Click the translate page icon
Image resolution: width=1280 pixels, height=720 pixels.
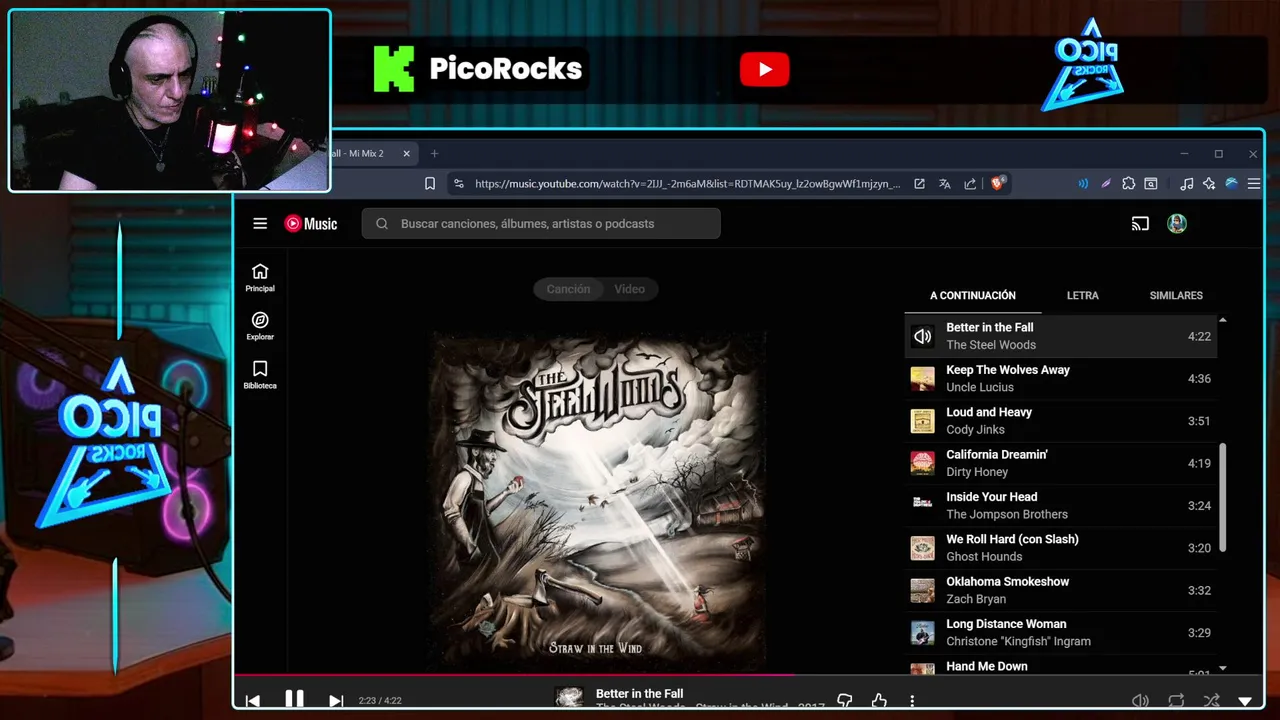pyautogui.click(x=944, y=184)
